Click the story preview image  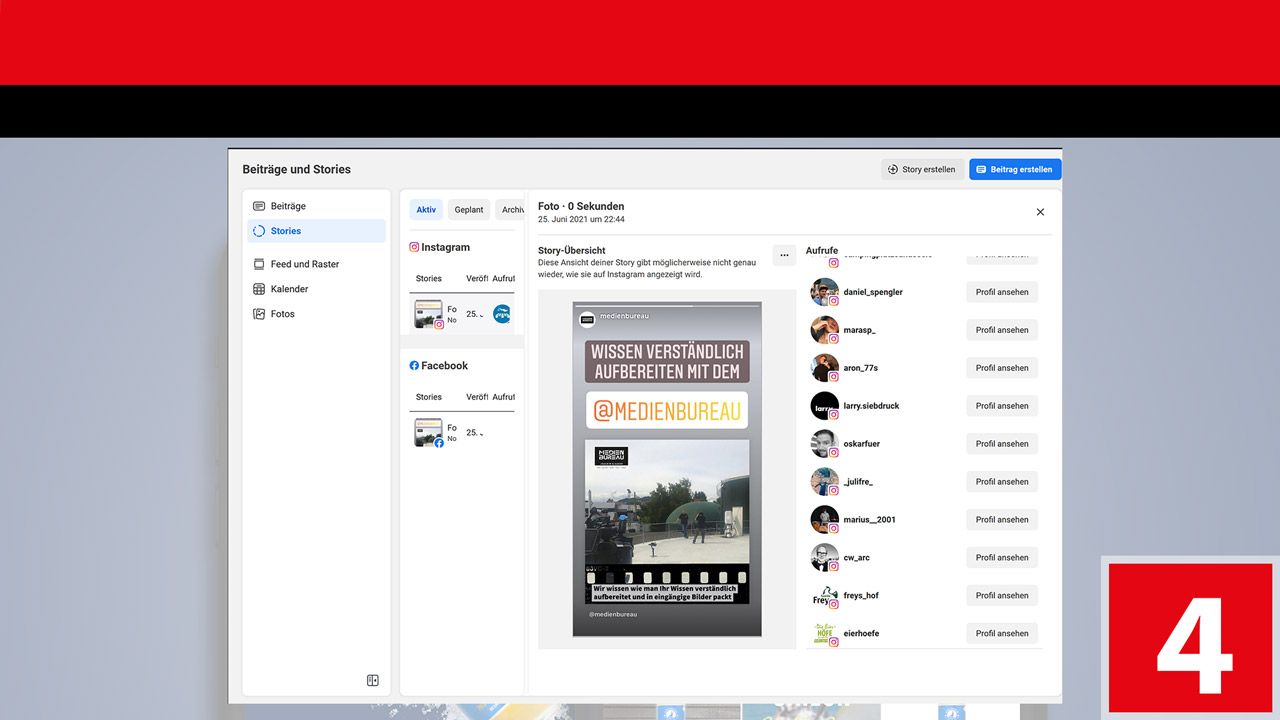click(667, 469)
